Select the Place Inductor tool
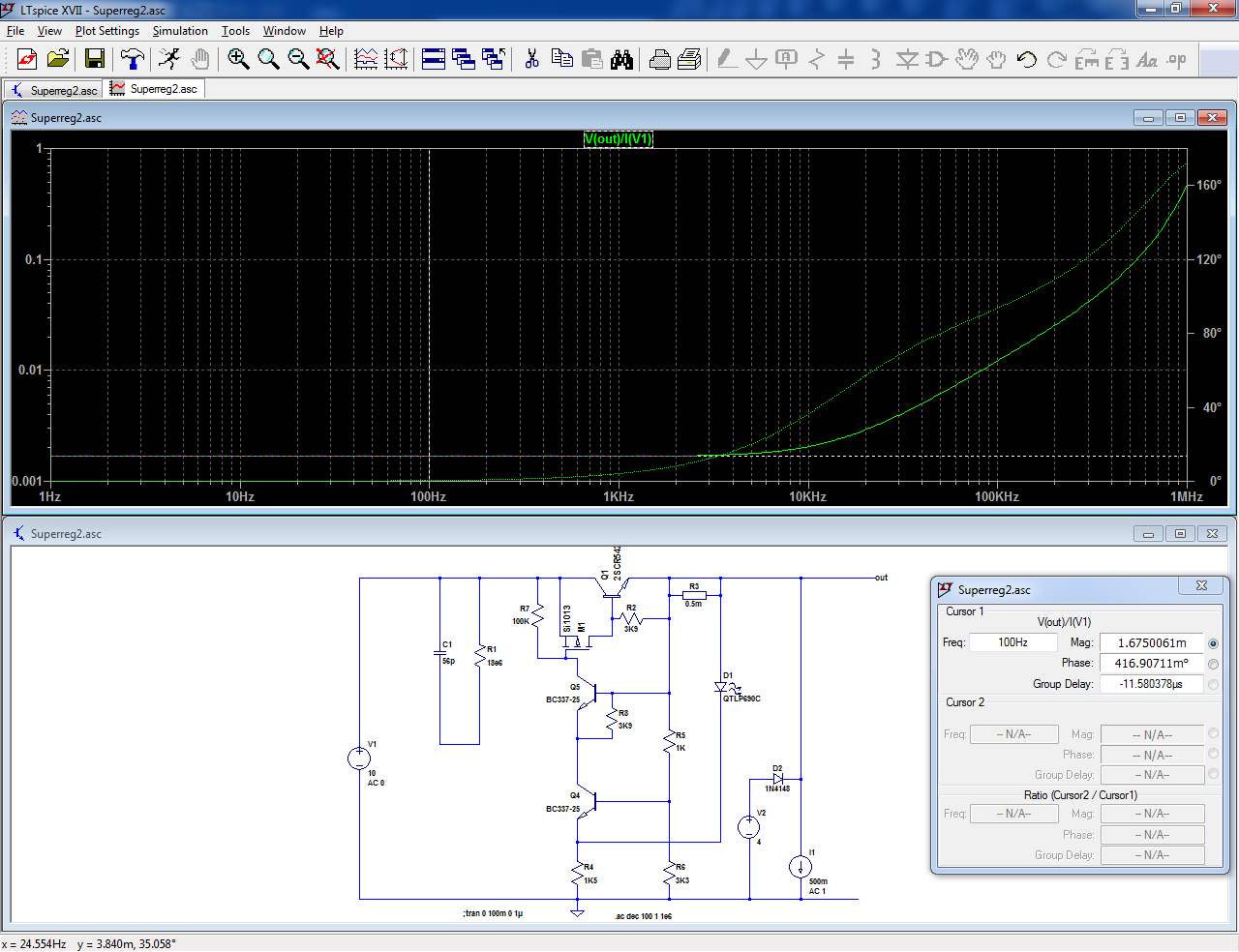Viewport: 1239px width, 952px height. point(876,60)
